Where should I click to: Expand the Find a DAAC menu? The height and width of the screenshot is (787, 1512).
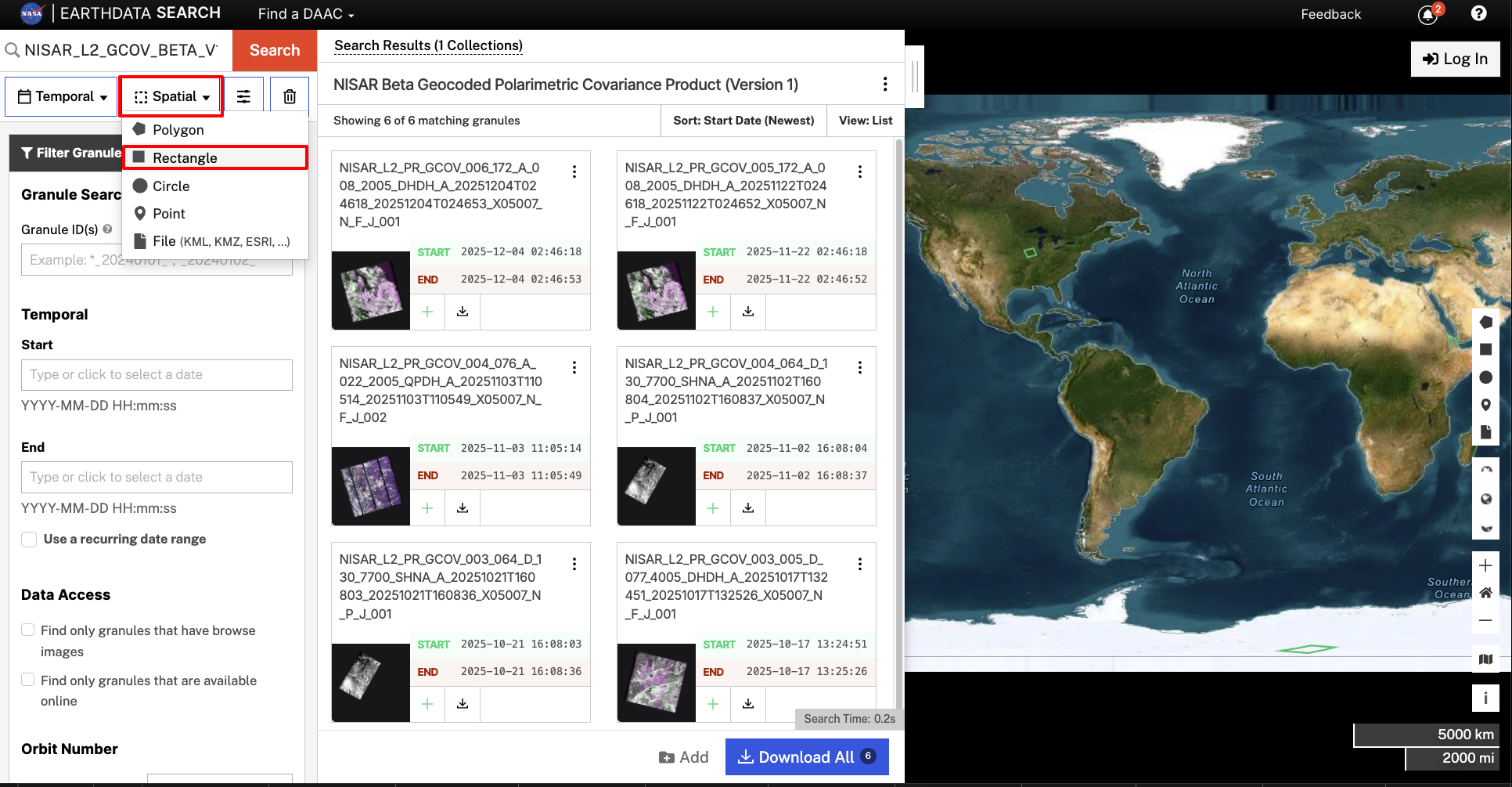click(304, 13)
